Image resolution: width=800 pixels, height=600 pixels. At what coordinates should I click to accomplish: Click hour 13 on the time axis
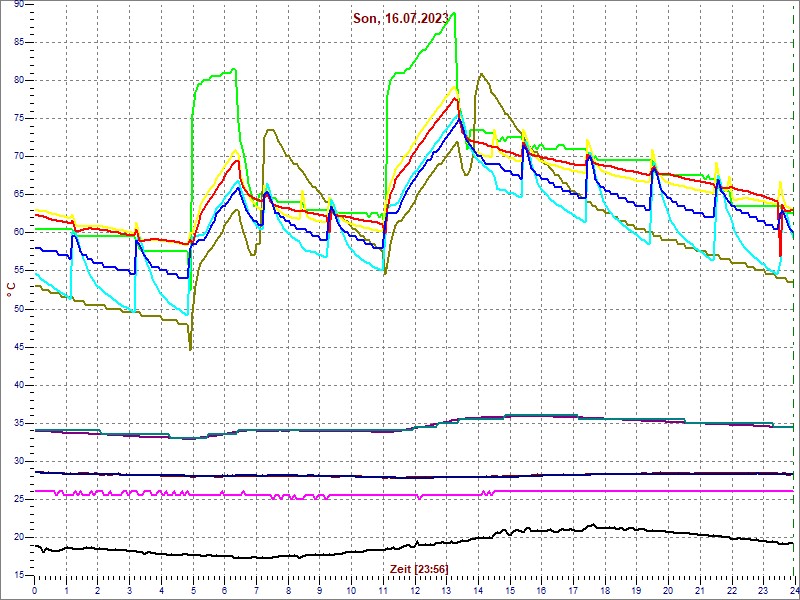coord(446,589)
